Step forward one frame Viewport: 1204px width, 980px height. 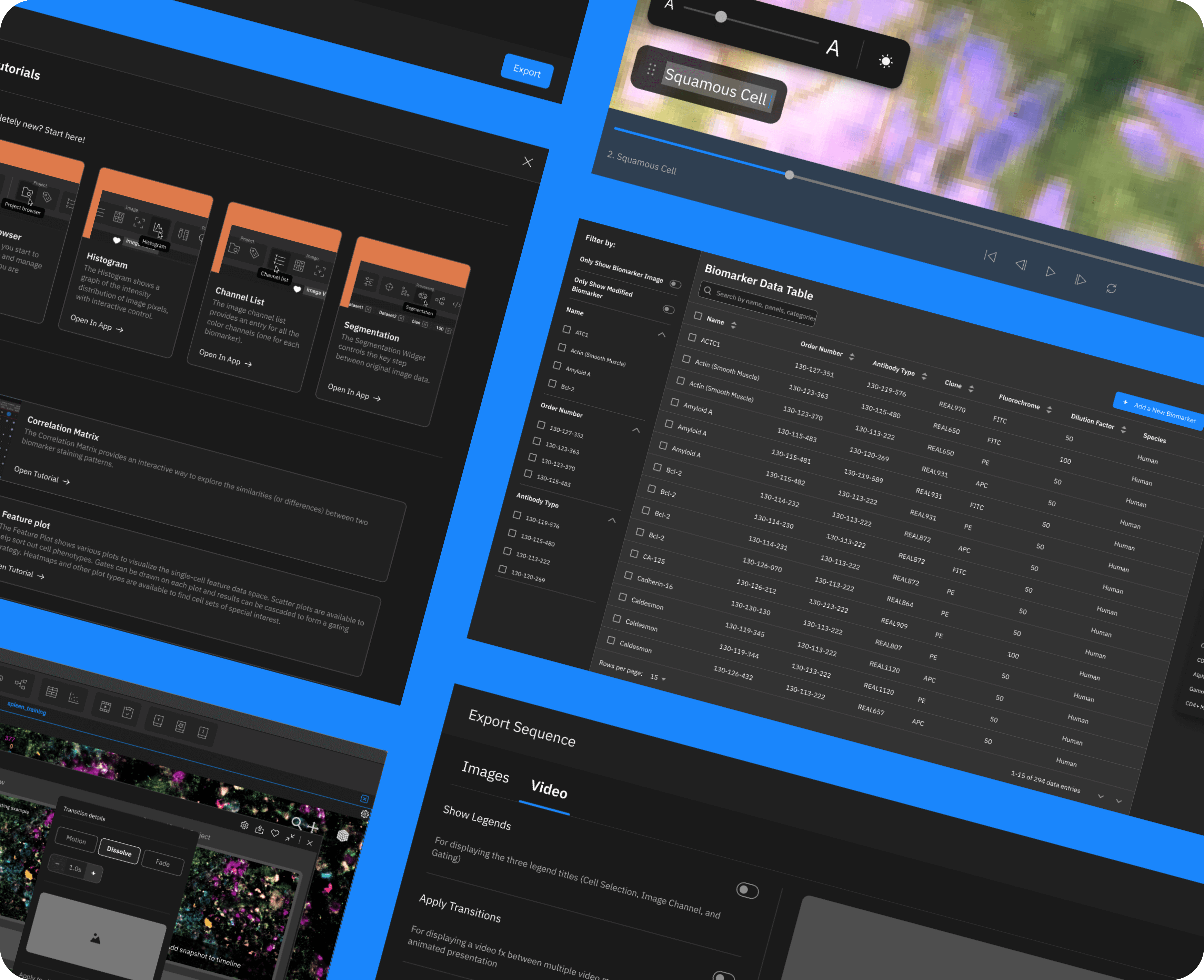[1080, 280]
